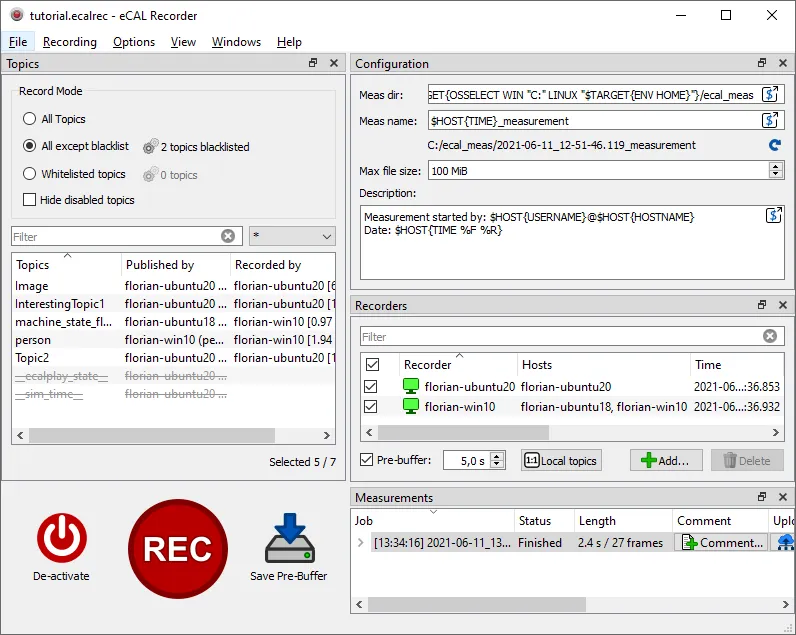Click the Save Pre-Buffer icon

[x=289, y=538]
